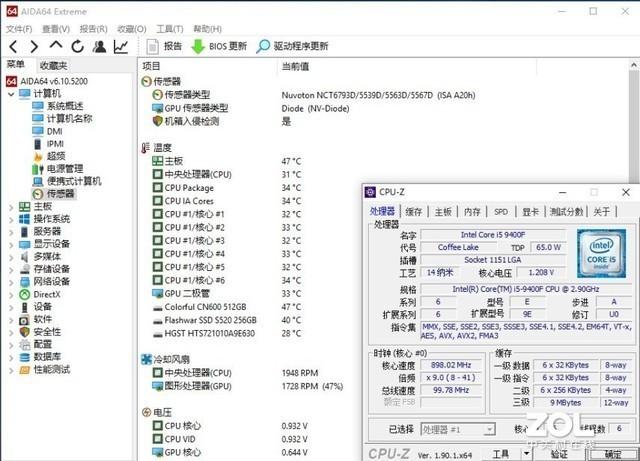This screenshot has width=640, height=461.
Task: Select 电源管理 tree item
Action: tap(58, 169)
